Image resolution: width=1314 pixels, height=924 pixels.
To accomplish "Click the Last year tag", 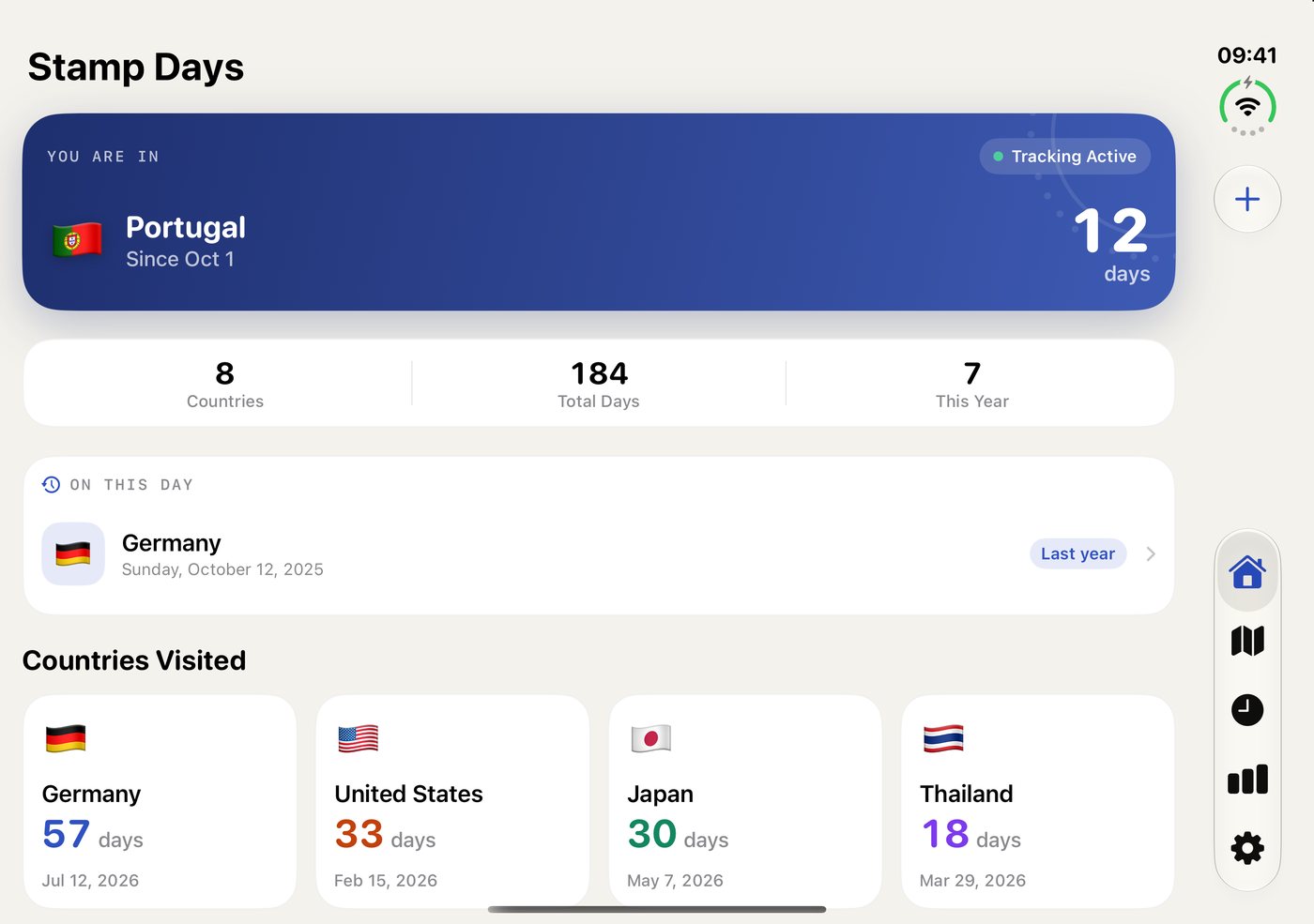I will pos(1077,553).
